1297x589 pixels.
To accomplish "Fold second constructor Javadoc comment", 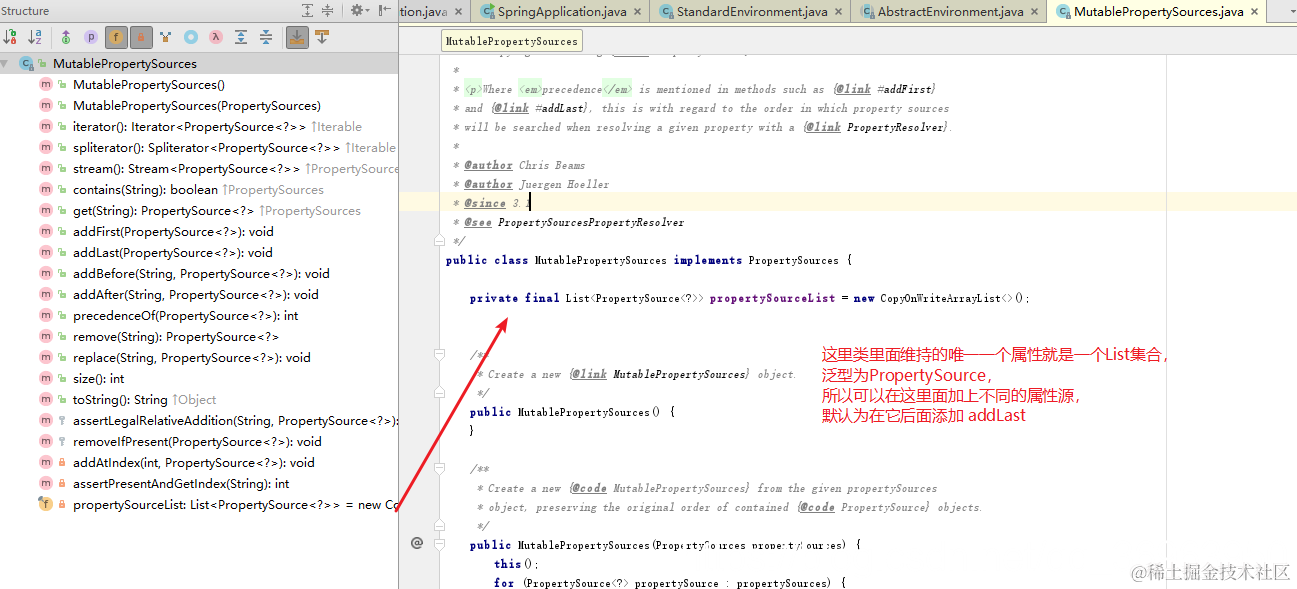I will [438, 469].
